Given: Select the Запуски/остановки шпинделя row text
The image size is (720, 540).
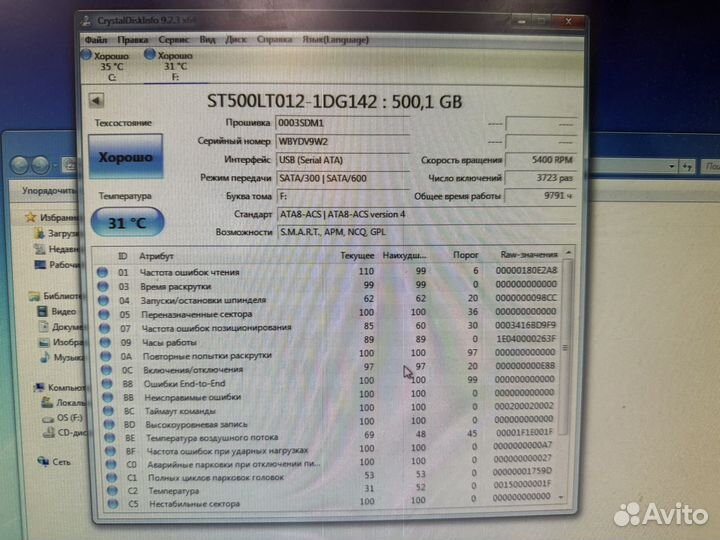Looking at the screenshot, I should pos(203,300).
